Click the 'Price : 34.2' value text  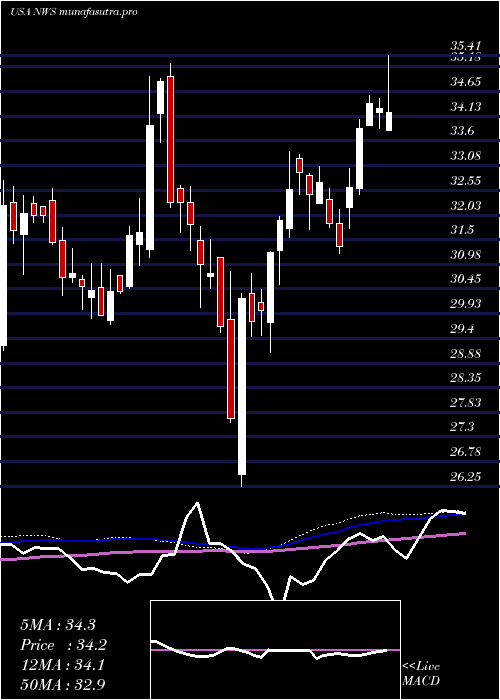point(63,645)
